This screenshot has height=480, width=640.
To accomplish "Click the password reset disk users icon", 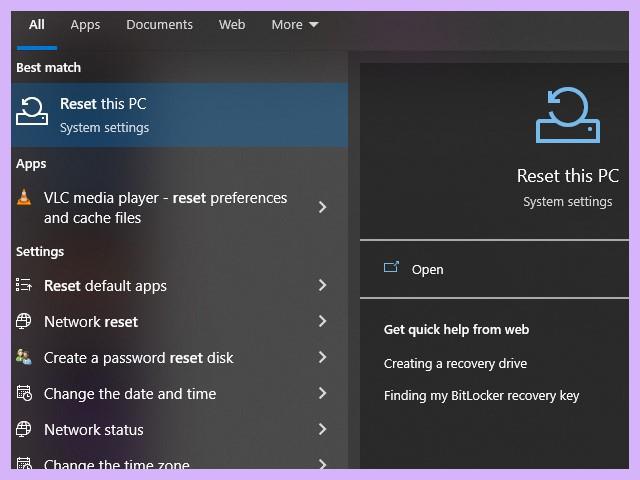I will click(x=24, y=357).
